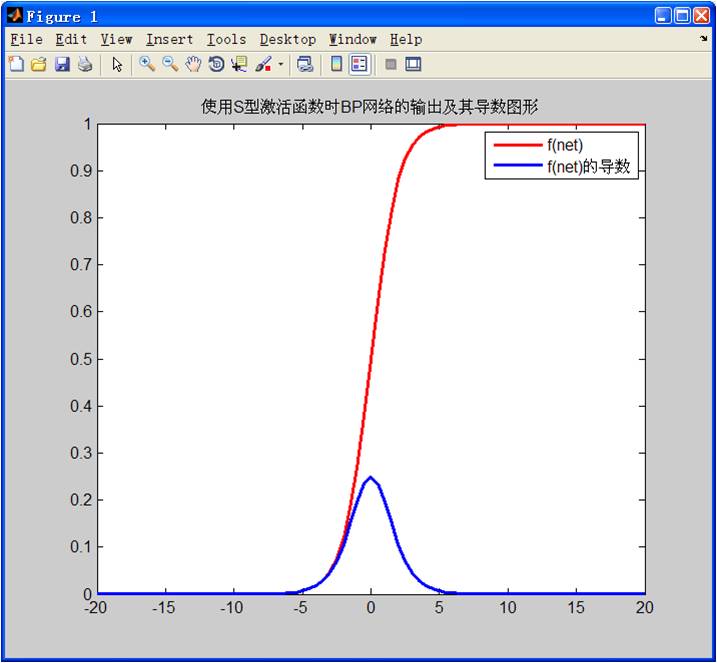Viewport: 717px width, 663px height.
Task: Open the Insert menu
Action: tap(169, 39)
